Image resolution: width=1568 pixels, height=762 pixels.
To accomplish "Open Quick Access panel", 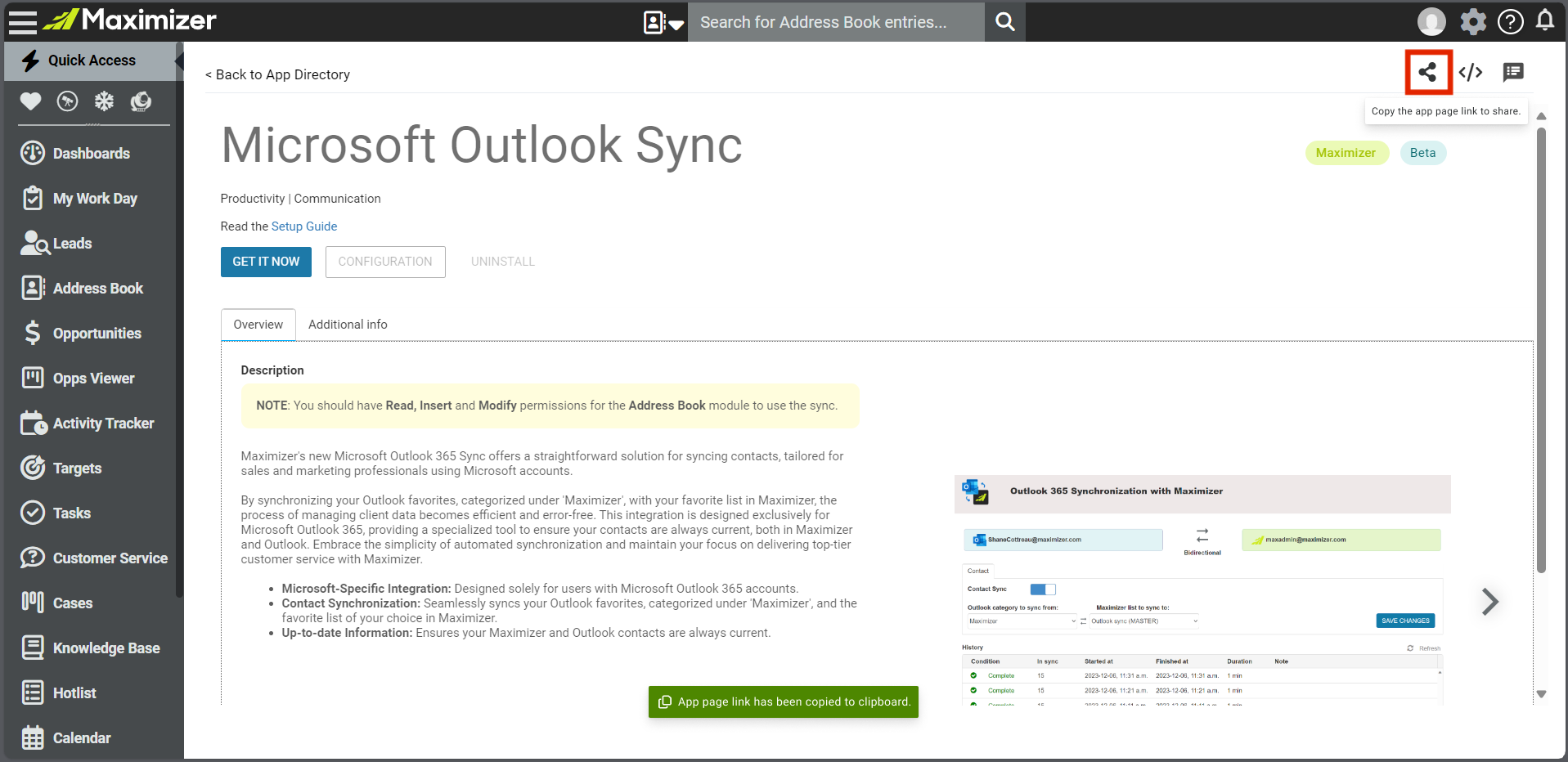I will [x=90, y=61].
